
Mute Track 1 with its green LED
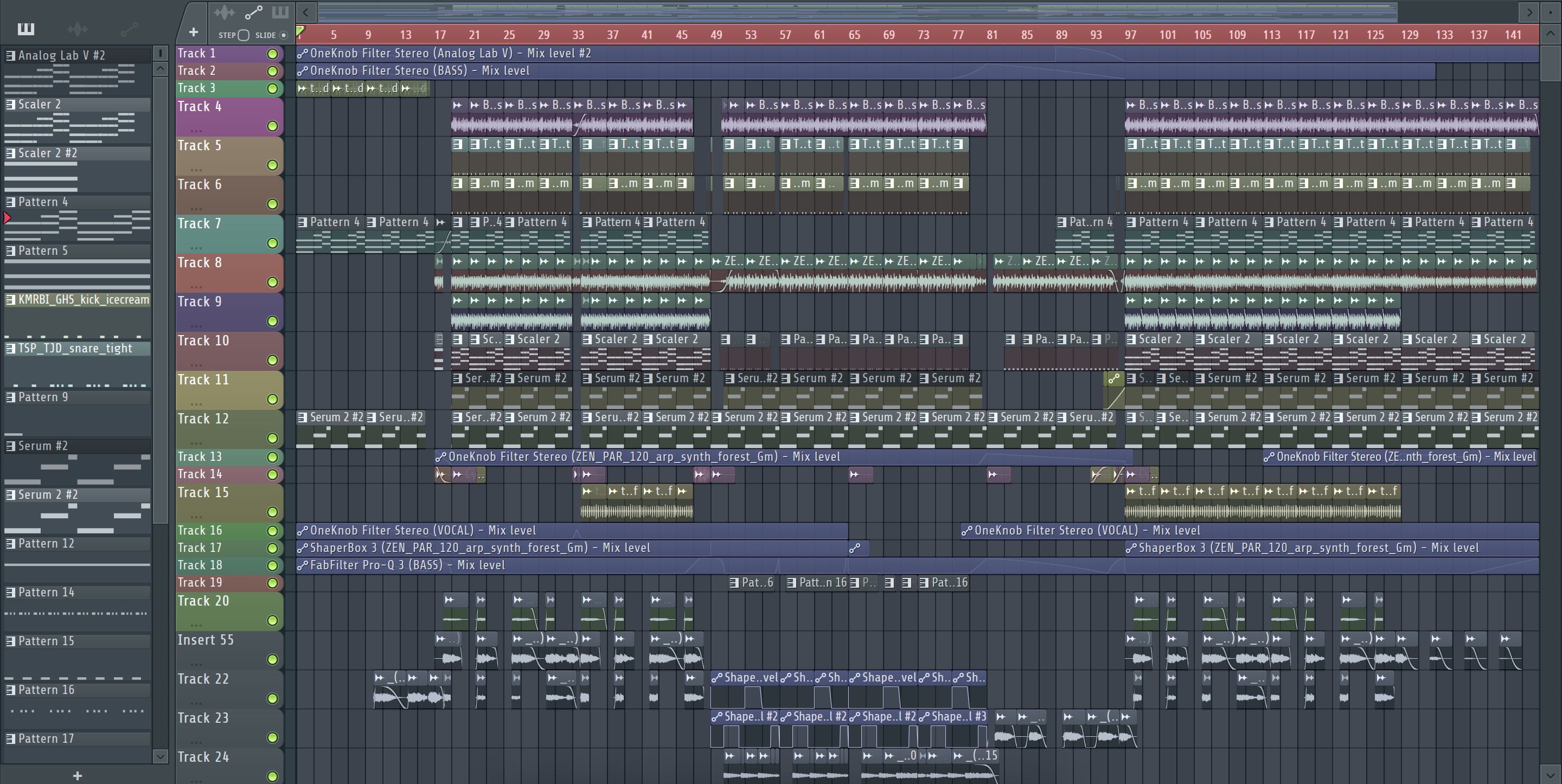coord(272,54)
